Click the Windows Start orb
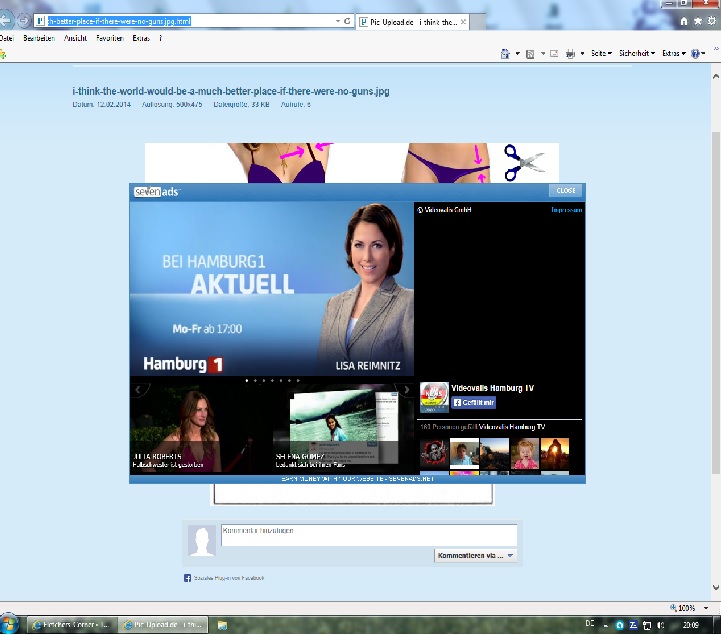722x635 pixels. point(11,624)
